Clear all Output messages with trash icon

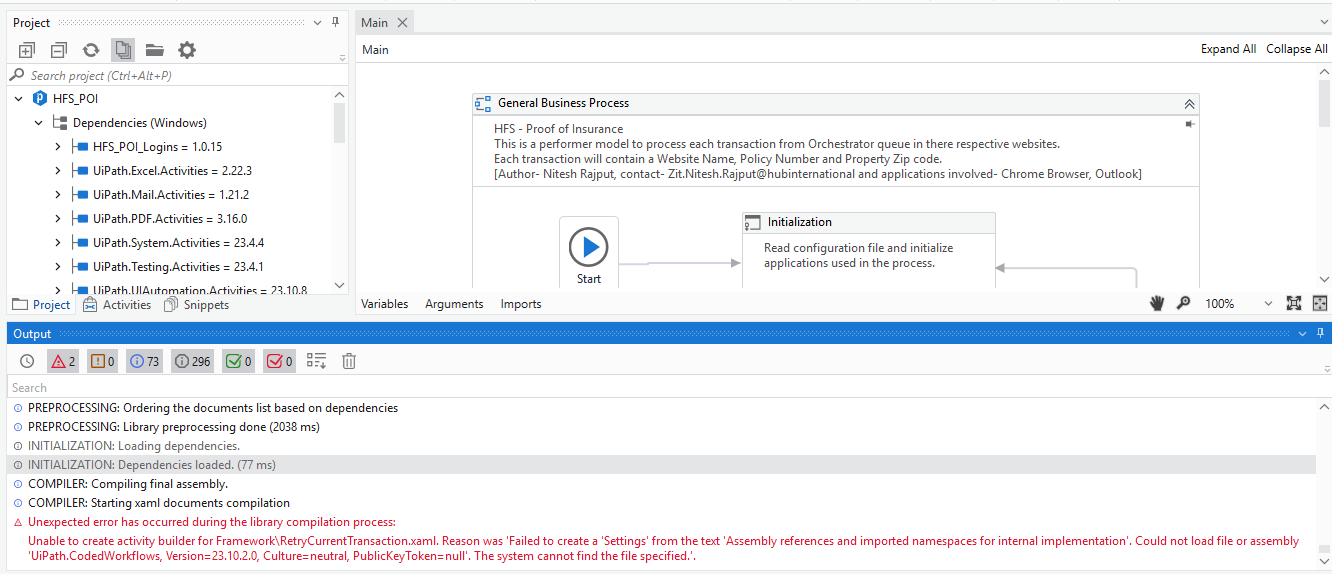tap(349, 361)
